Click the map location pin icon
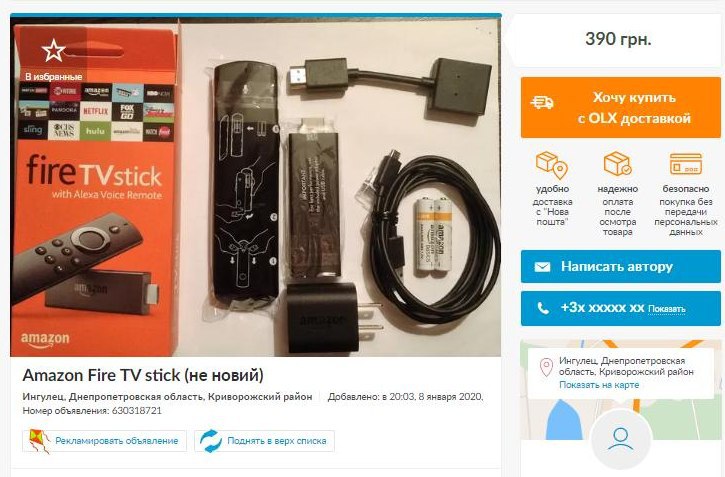Screen dimensions: 725x477 click(546, 367)
